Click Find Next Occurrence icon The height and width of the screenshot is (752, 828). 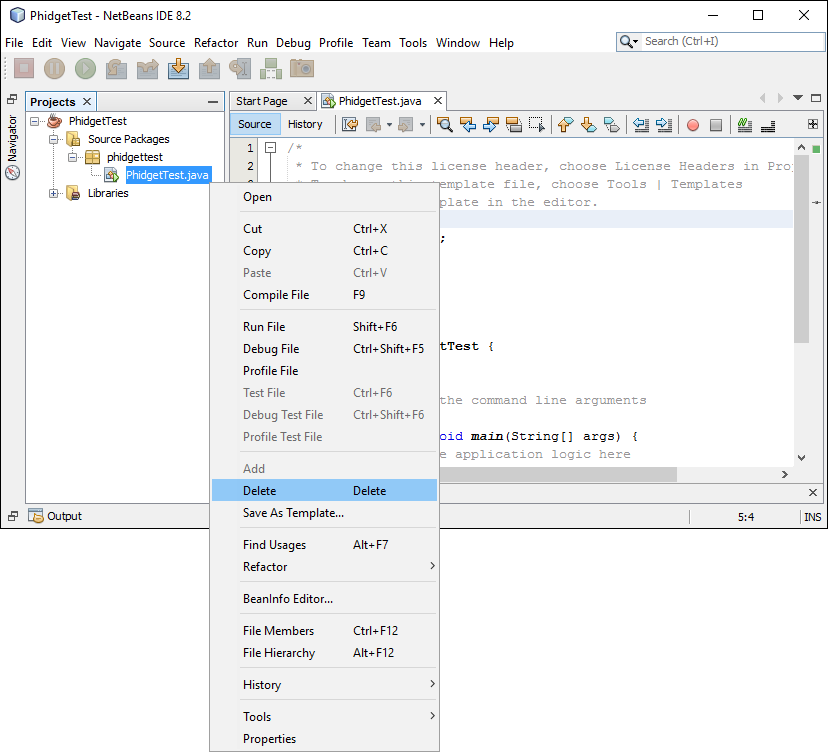coord(491,125)
